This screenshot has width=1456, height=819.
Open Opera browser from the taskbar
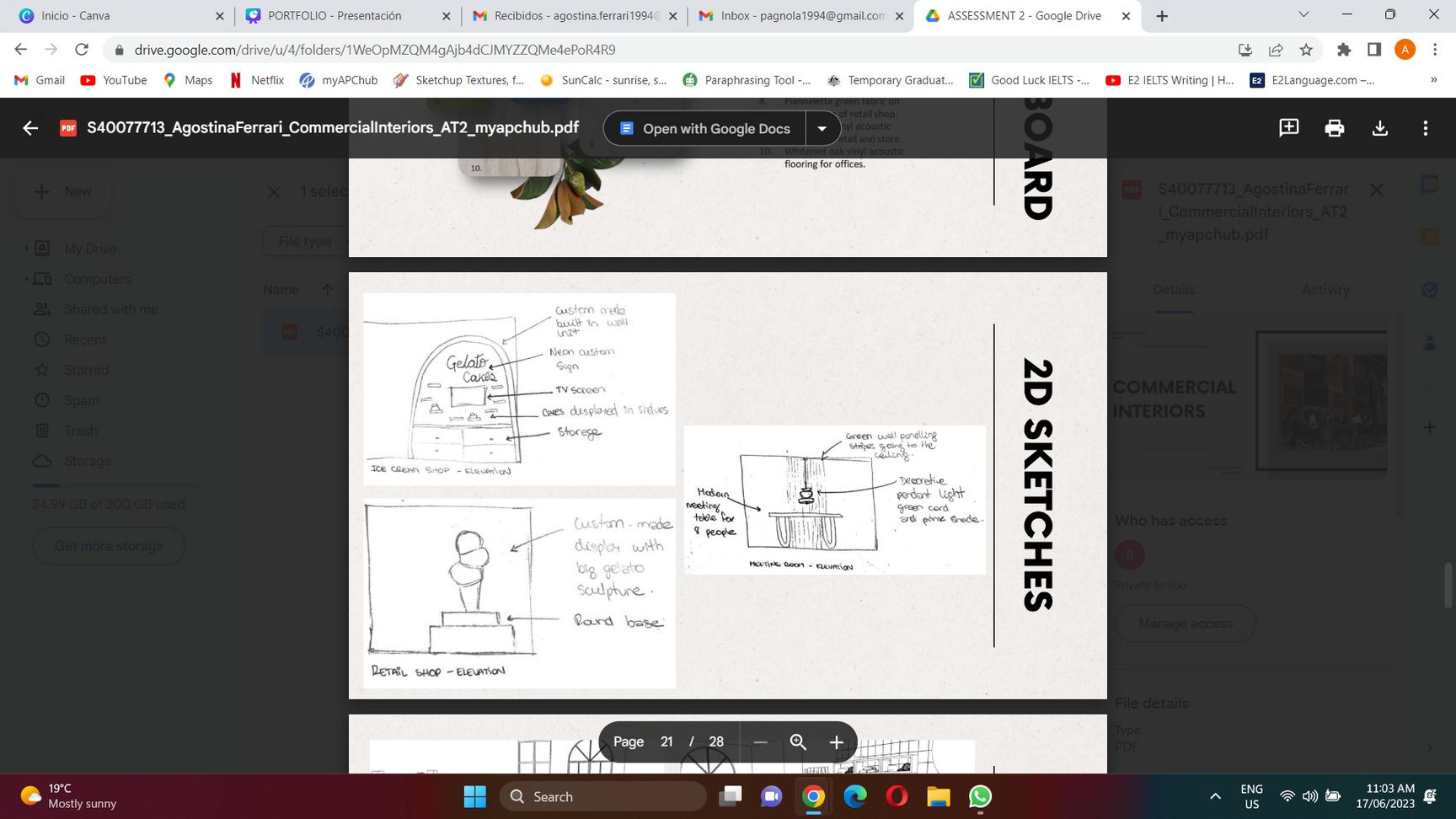click(897, 796)
